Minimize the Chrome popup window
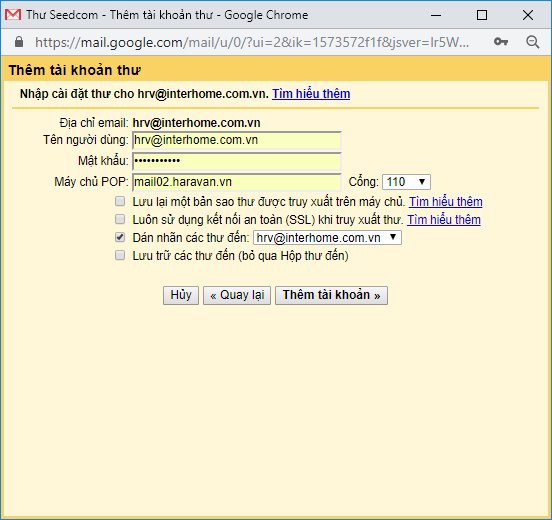552x520 pixels. [436, 15]
